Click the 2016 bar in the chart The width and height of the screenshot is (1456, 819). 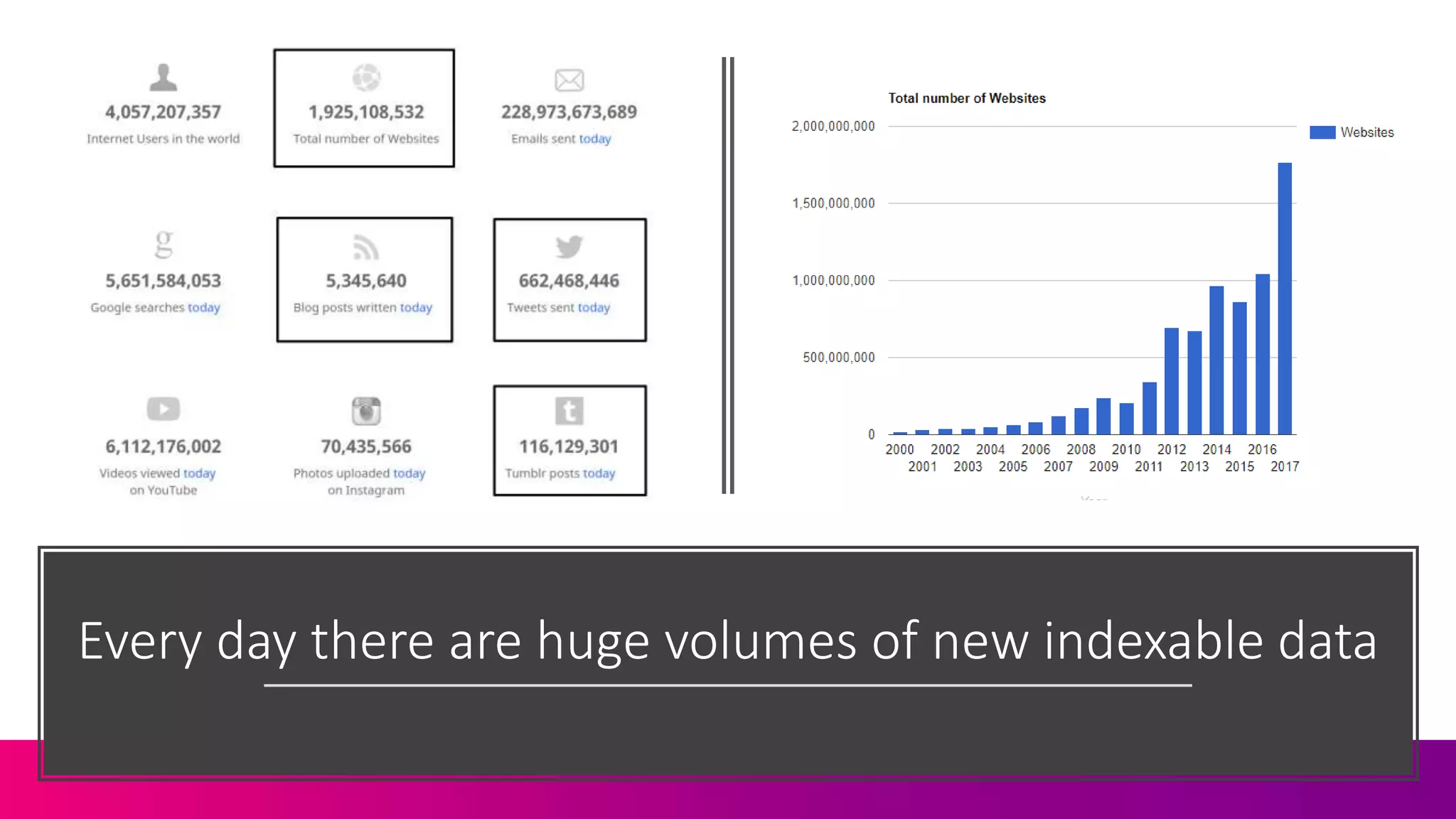click(1262, 354)
